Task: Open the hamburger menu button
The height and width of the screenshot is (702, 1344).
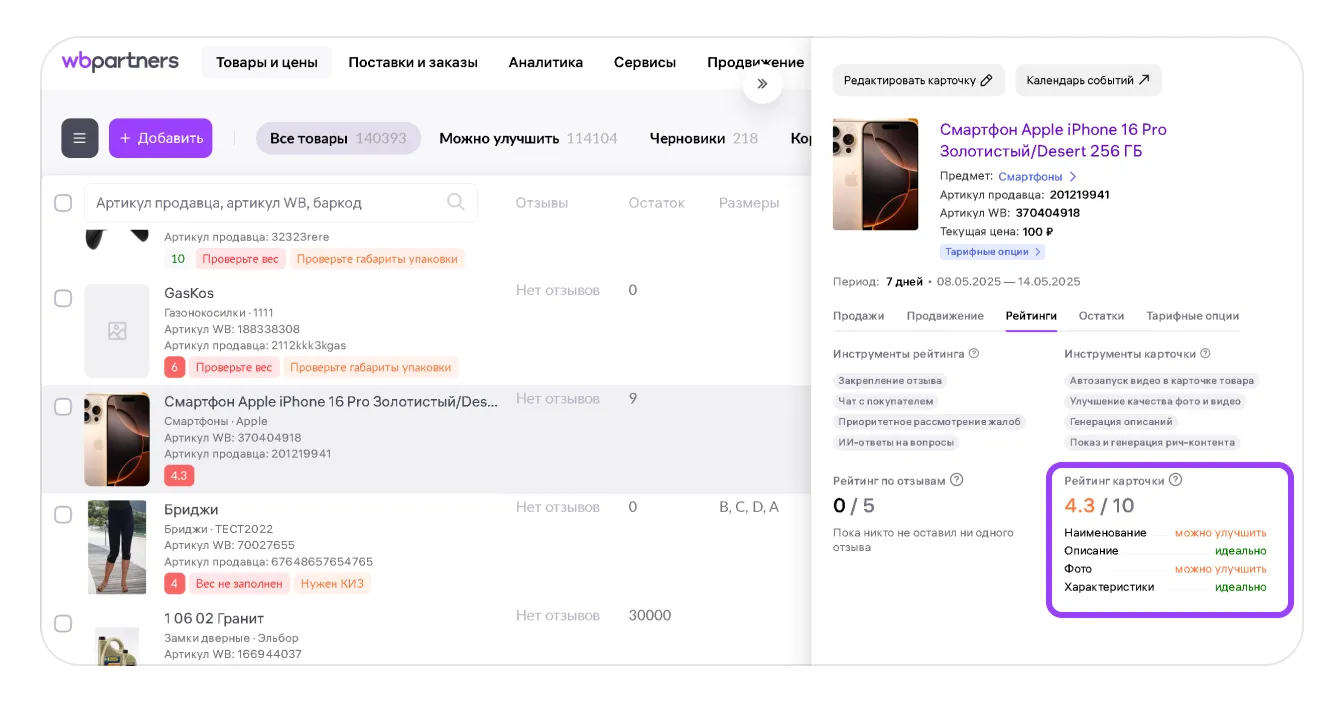Action: (80, 138)
